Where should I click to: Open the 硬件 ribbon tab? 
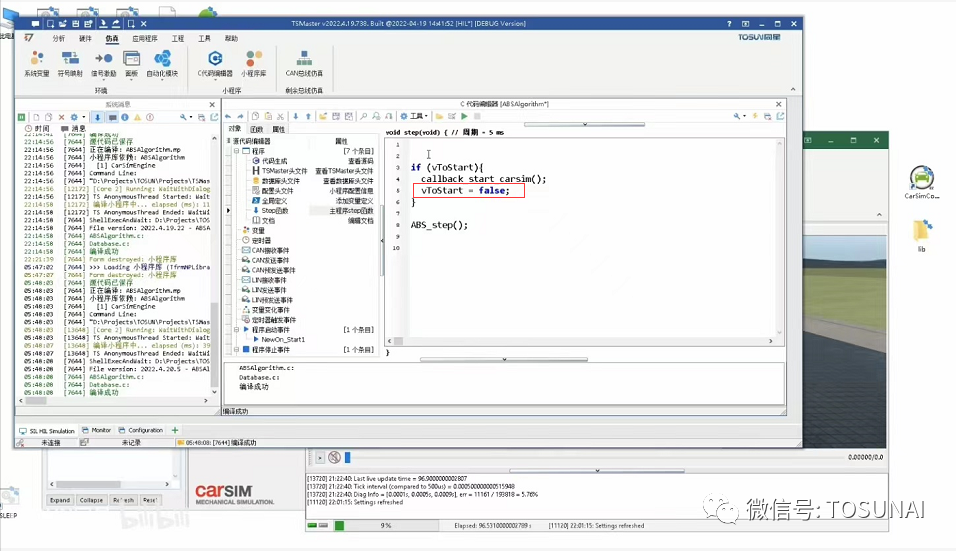click(85, 38)
